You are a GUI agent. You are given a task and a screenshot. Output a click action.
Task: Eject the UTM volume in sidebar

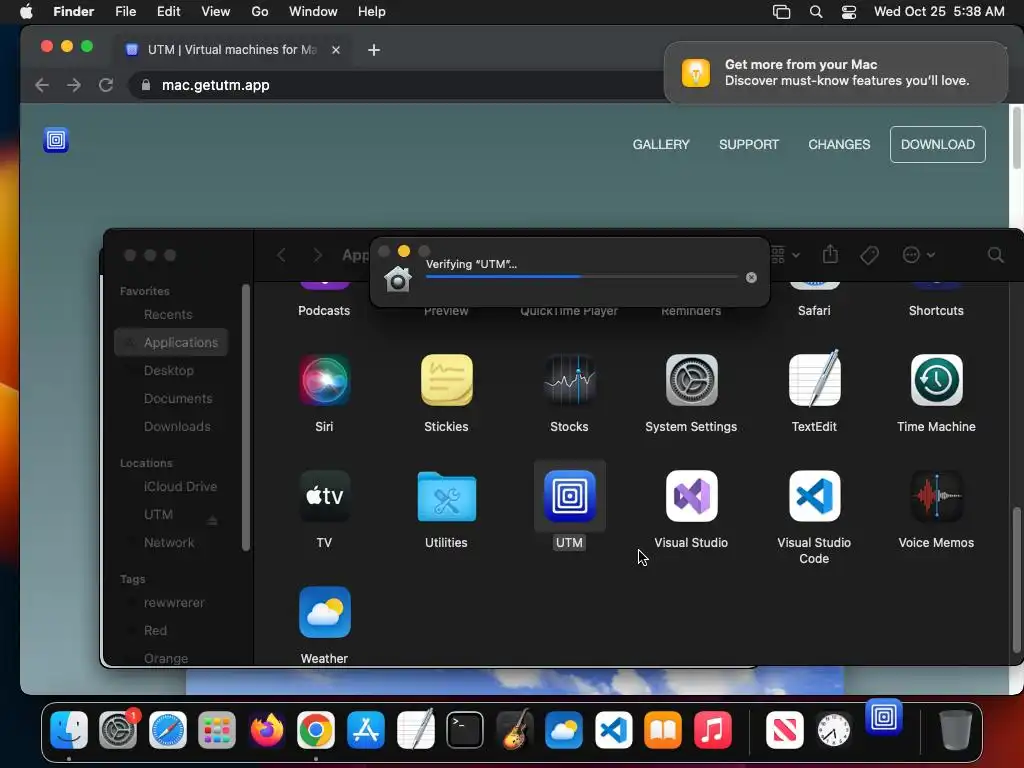tap(212, 520)
